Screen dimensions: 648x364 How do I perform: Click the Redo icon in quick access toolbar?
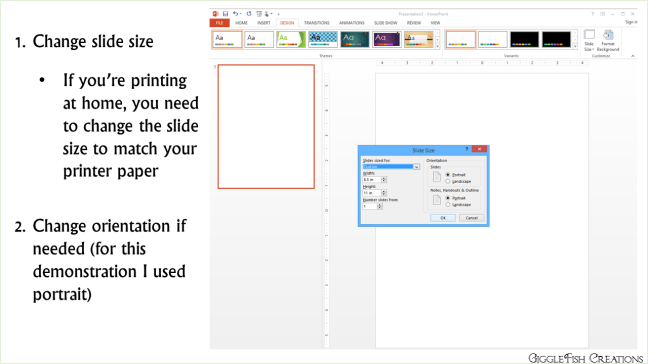pos(249,14)
